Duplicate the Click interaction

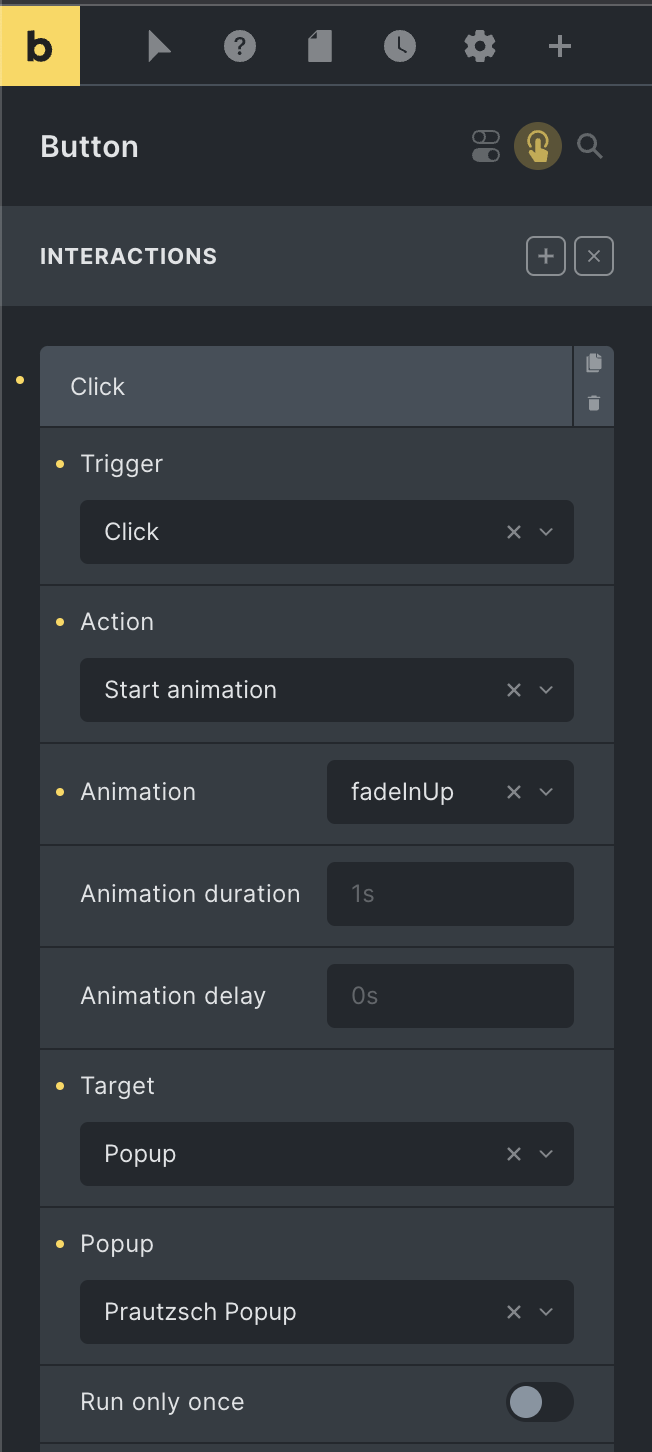594,363
